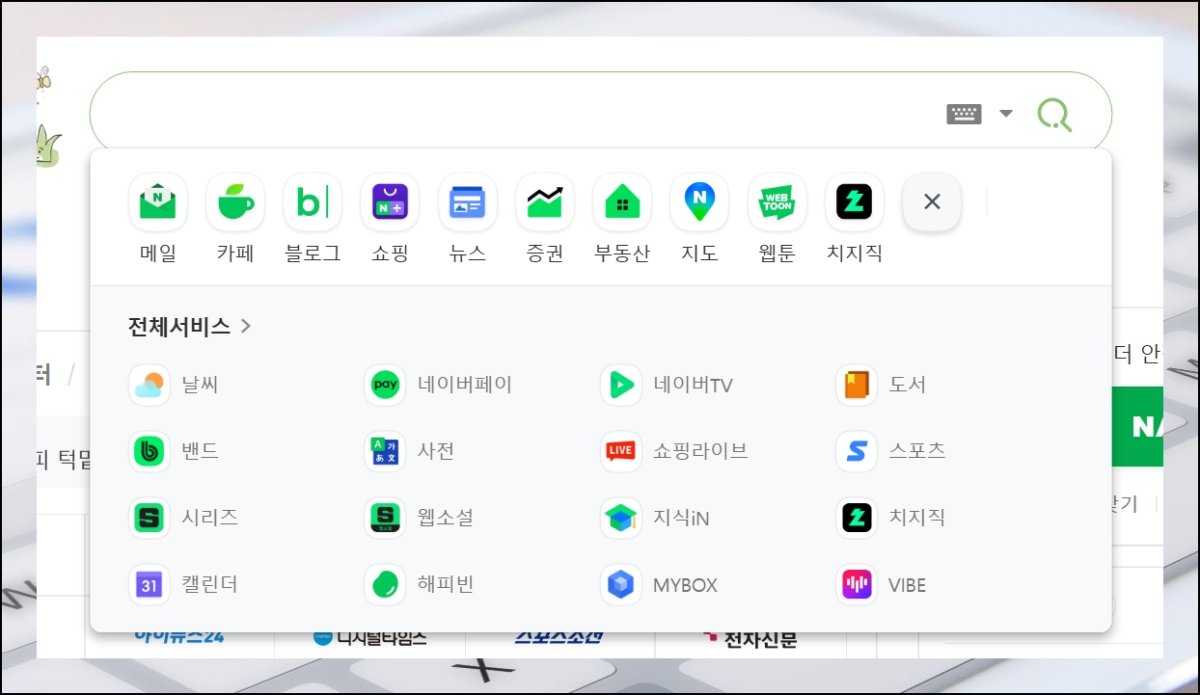The width and height of the screenshot is (1200, 695).
Task: Open the 뉴스 (News) shortcut icon
Action: pyautogui.click(x=467, y=203)
